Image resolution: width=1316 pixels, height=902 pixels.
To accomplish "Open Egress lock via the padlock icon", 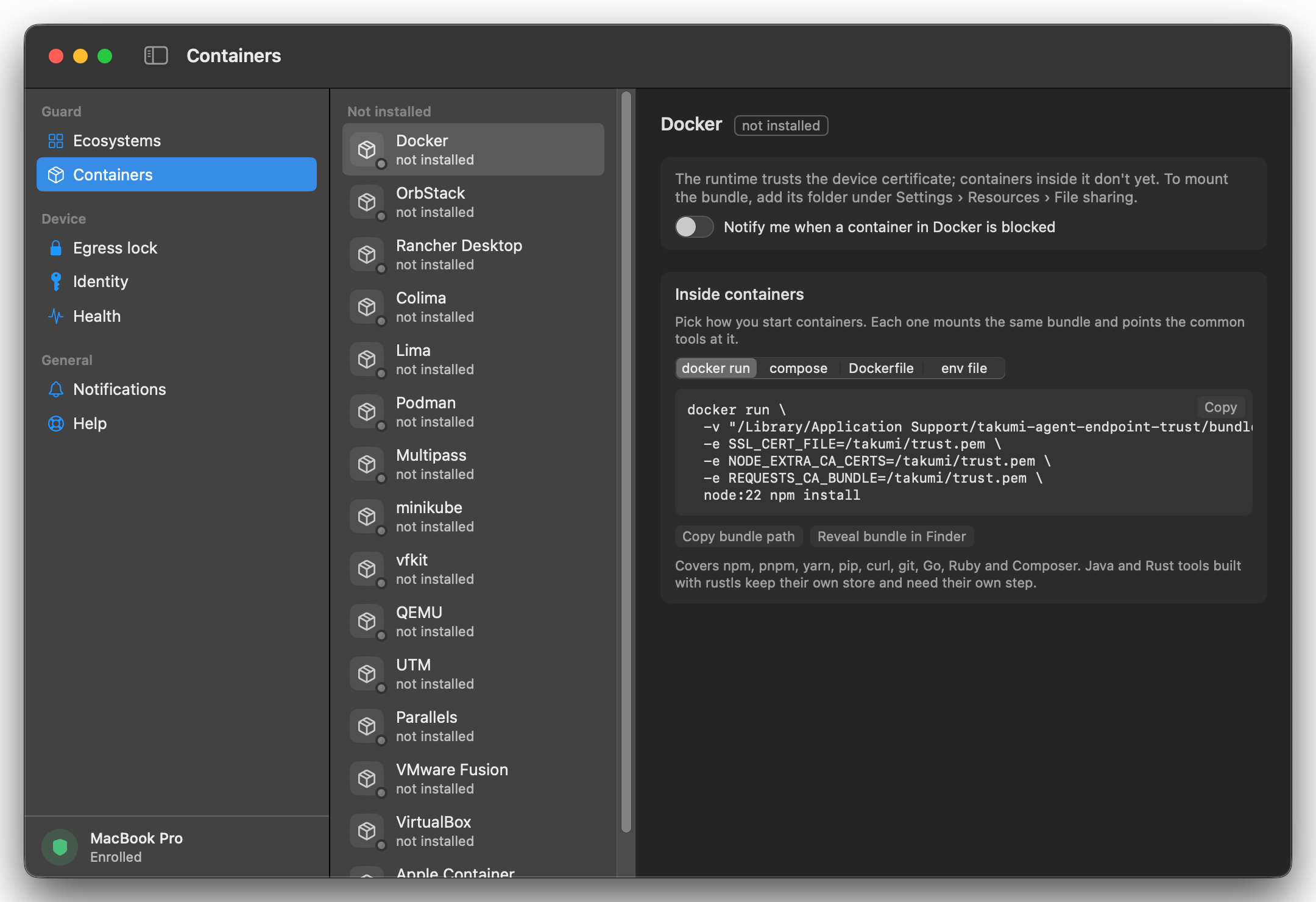I will point(55,248).
